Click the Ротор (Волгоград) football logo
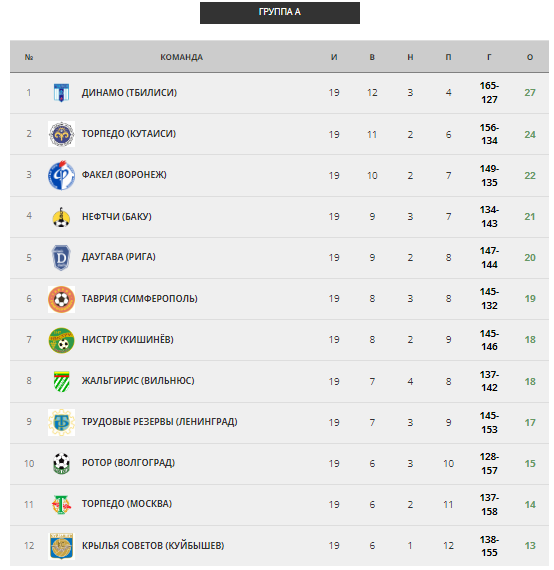This screenshot has width=554, height=570. point(61,463)
